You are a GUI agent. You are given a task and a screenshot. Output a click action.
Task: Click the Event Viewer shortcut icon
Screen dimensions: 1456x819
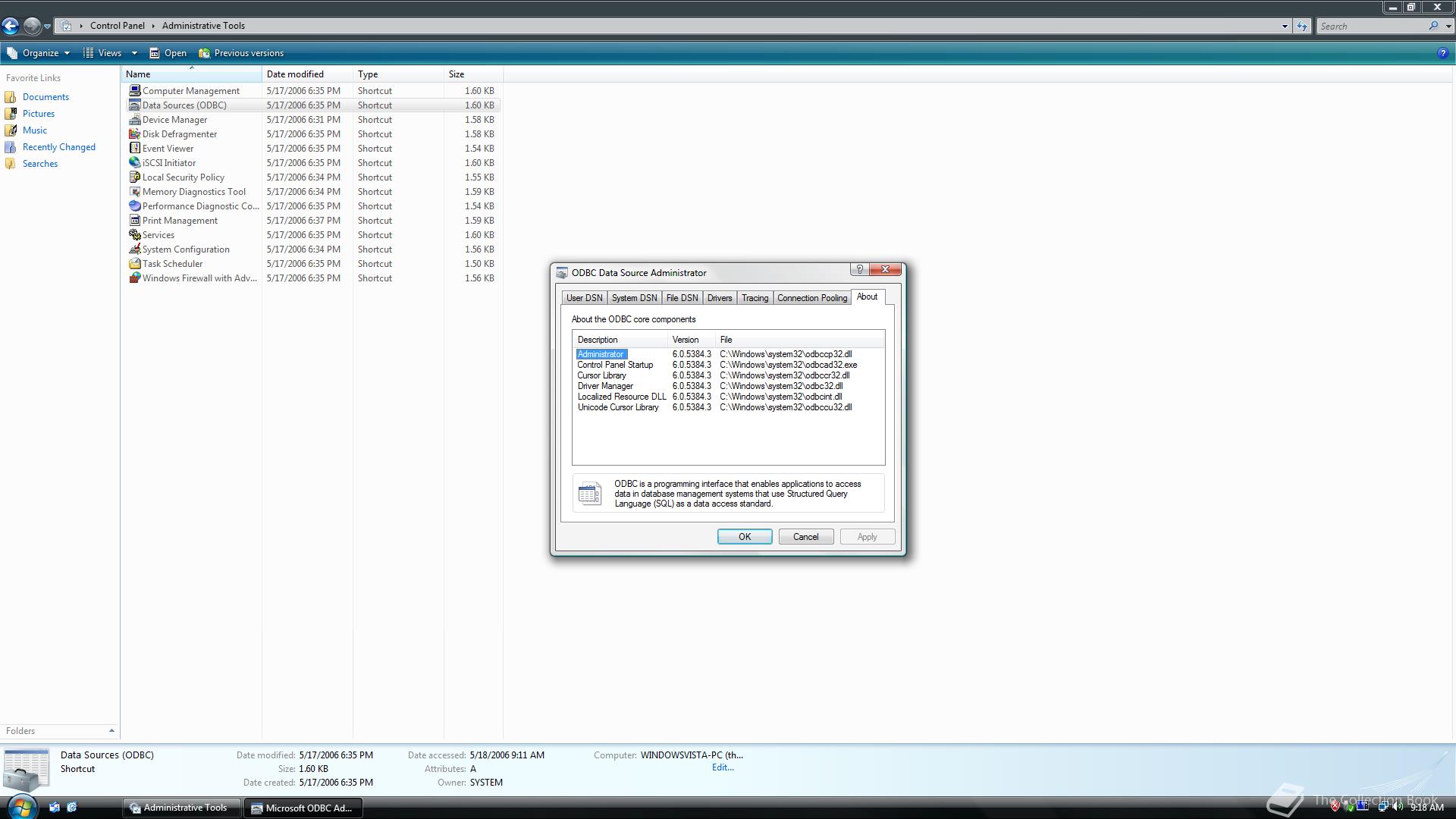(135, 148)
